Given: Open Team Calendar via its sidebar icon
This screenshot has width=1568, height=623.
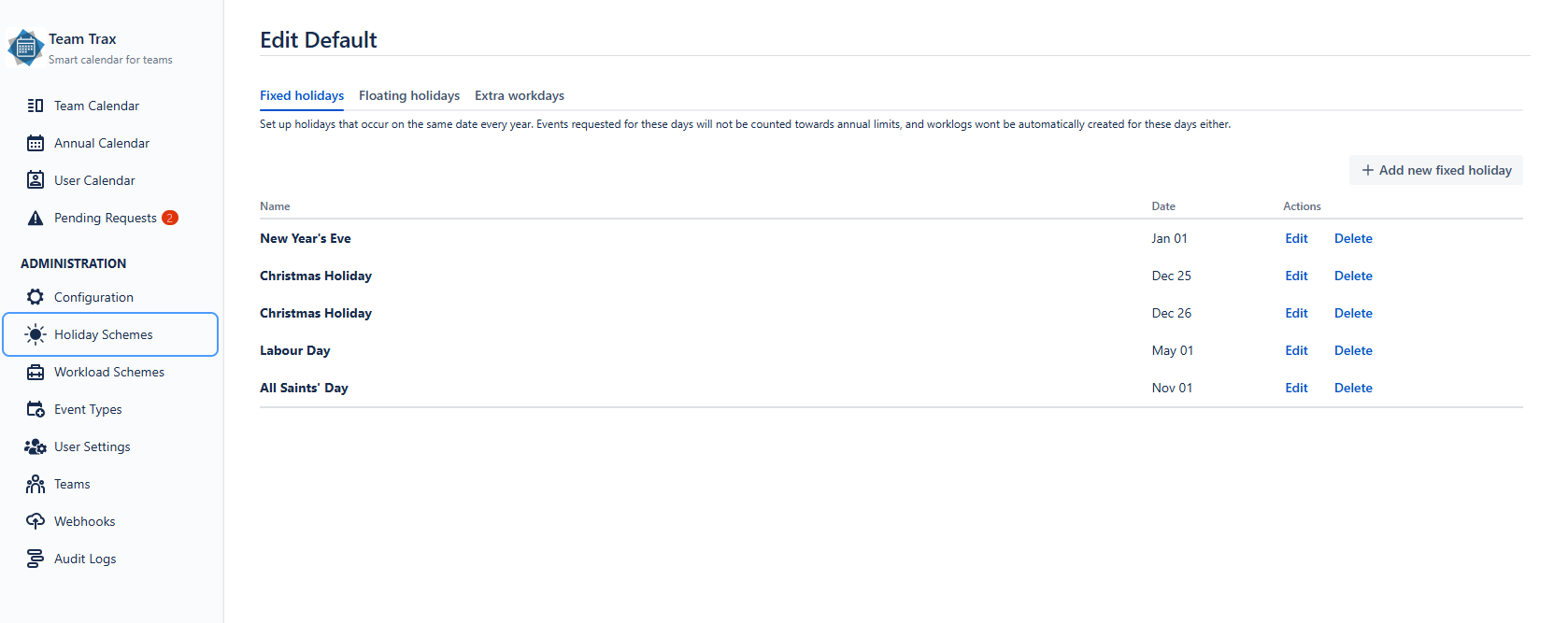Looking at the screenshot, I should 36,106.
